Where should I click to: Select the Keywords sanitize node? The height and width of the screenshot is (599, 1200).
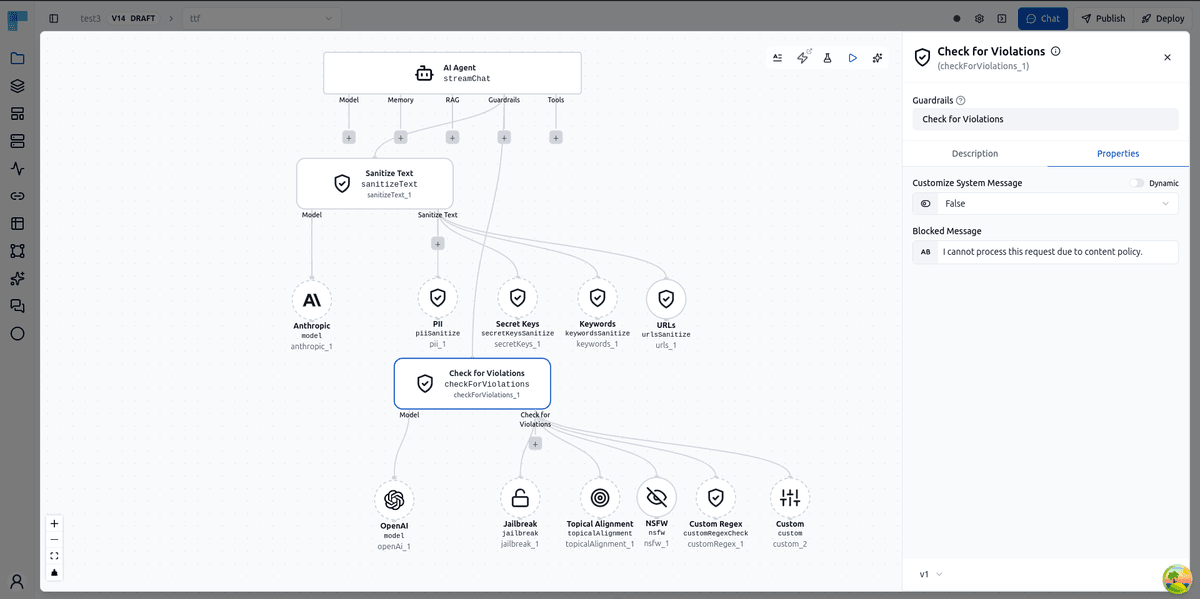597,297
